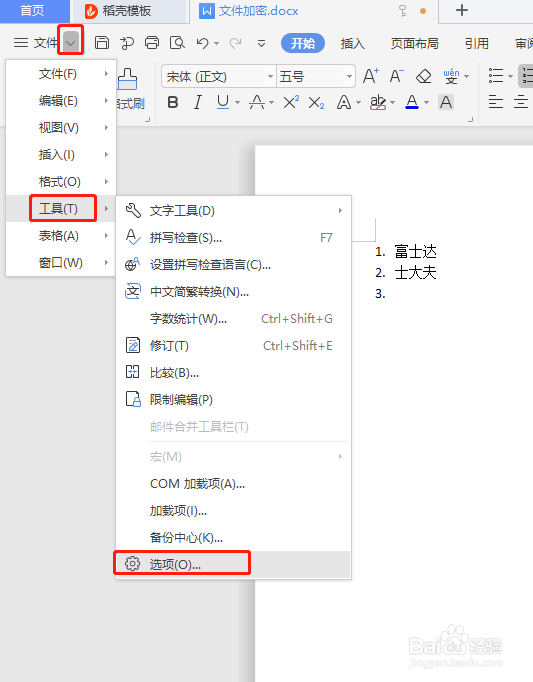Image resolution: width=533 pixels, height=682 pixels.
Task: Click the Save icon in quick toolbar
Action: click(x=102, y=43)
